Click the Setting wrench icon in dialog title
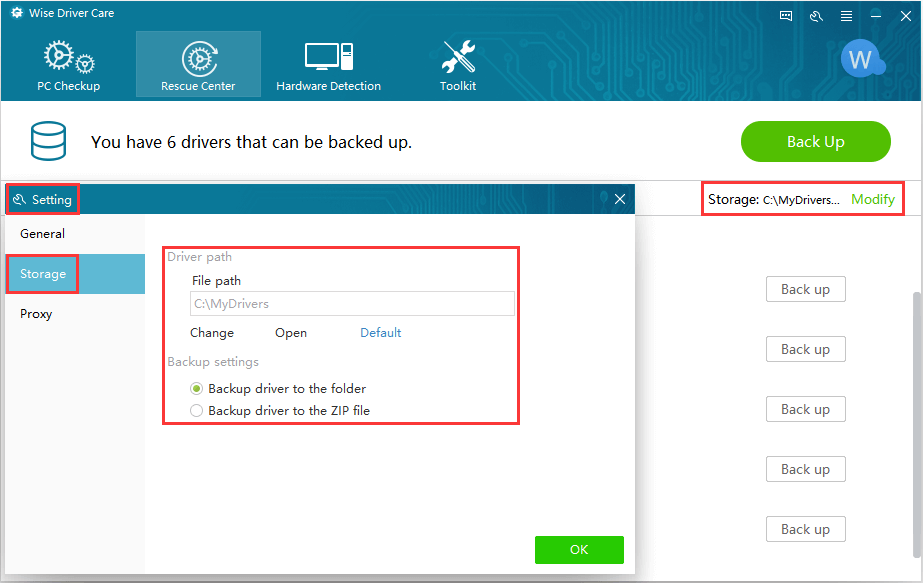This screenshot has width=923, height=583. pos(19,200)
